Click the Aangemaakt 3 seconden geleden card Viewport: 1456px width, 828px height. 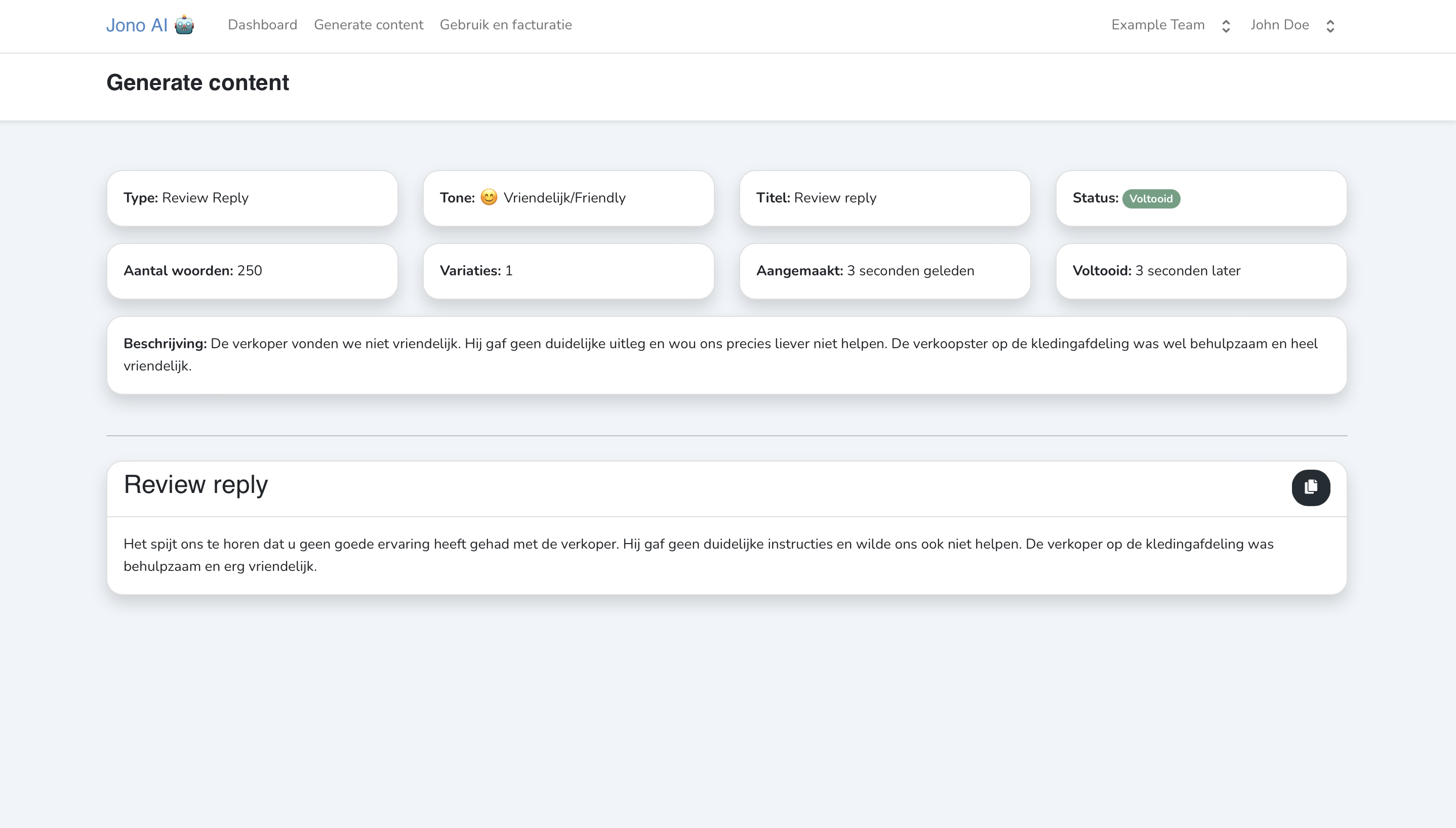(884, 271)
